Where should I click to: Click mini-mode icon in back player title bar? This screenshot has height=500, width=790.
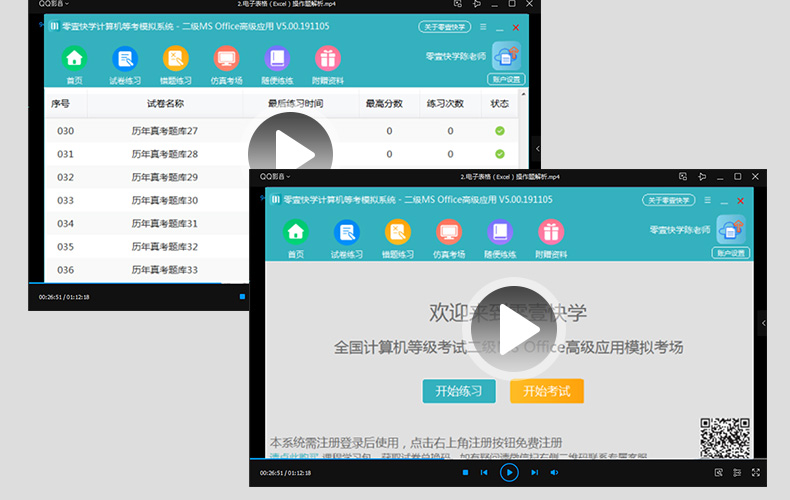[457, 4]
